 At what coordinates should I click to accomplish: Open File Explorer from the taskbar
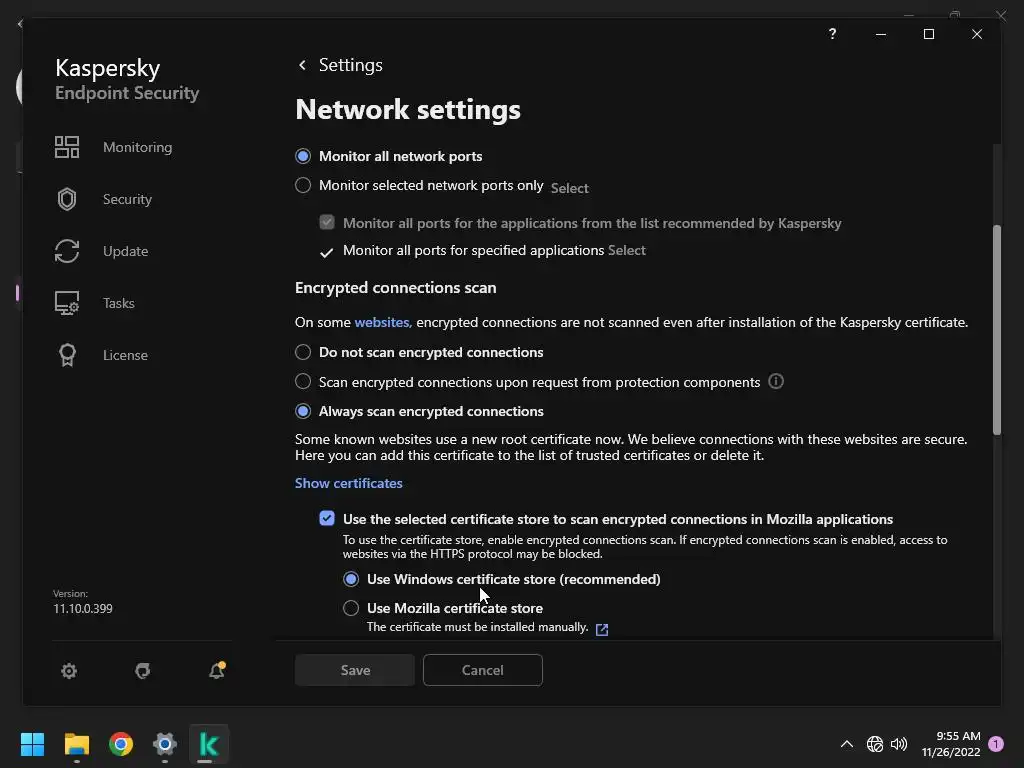pyautogui.click(x=76, y=744)
